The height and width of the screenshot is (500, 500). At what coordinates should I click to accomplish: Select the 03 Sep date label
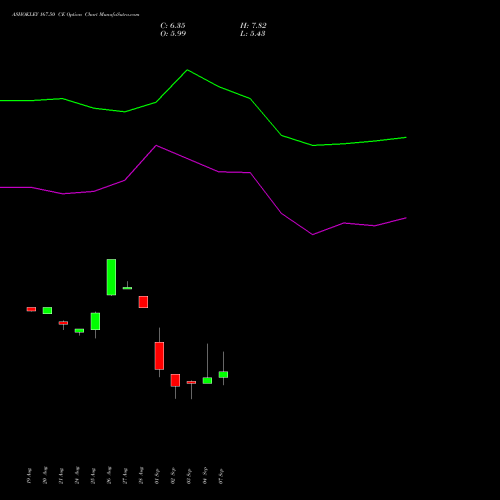189,476
